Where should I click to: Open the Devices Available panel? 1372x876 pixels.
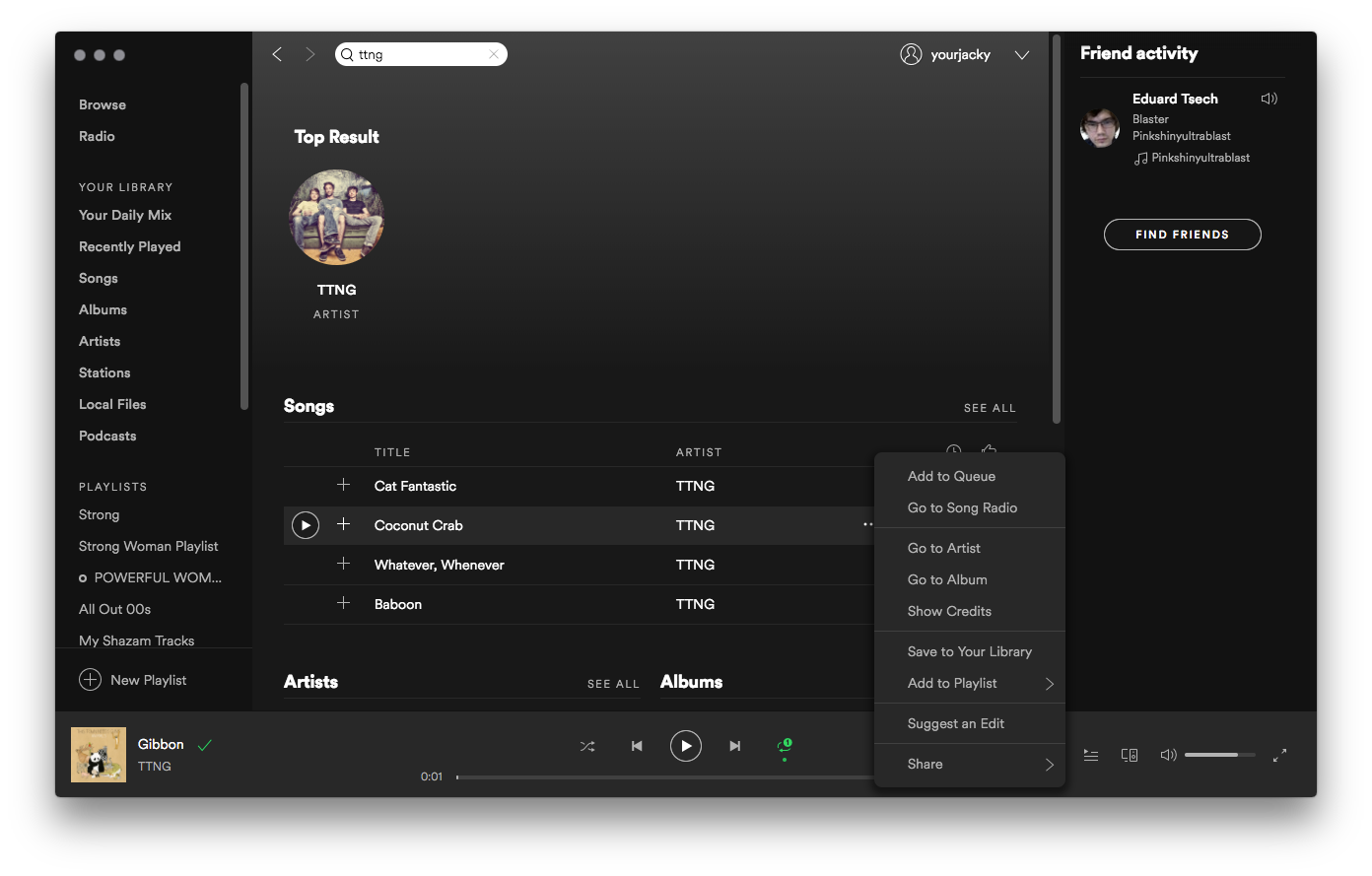[x=1130, y=754]
